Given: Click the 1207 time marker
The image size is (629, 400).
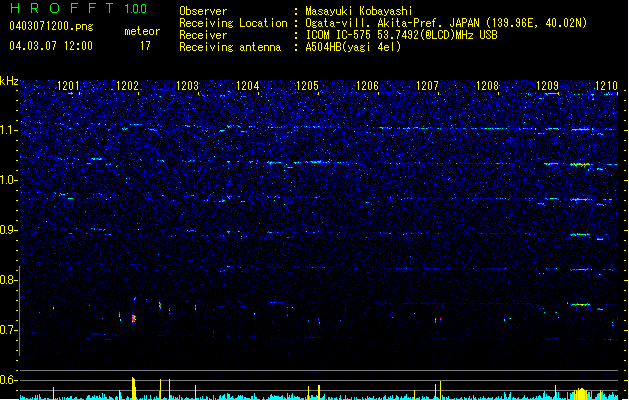Looking at the screenshot, I should coord(428,85).
